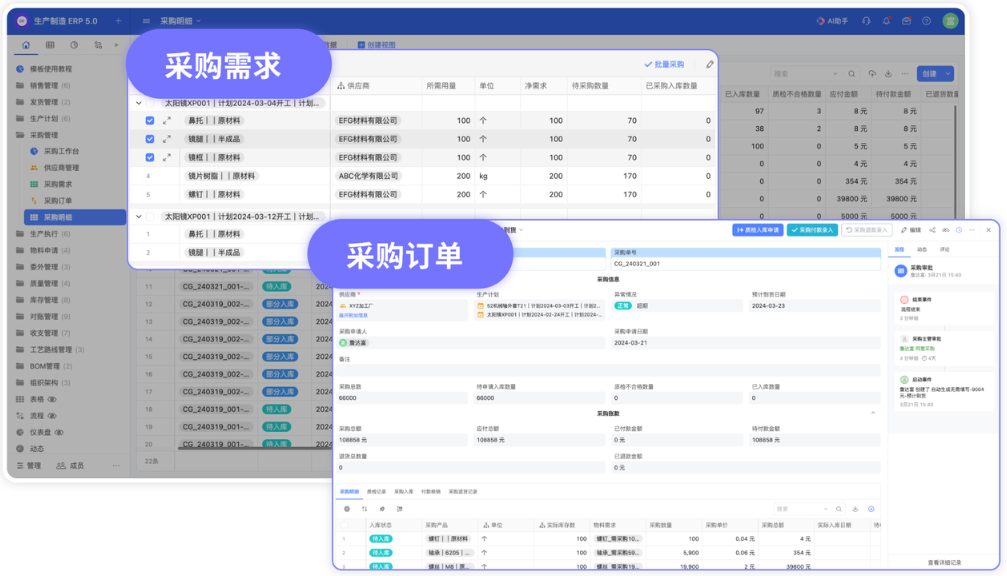Switch to the 评论 tab in order panel
Image resolution: width=1007 pixels, height=576 pixels.
point(945,249)
